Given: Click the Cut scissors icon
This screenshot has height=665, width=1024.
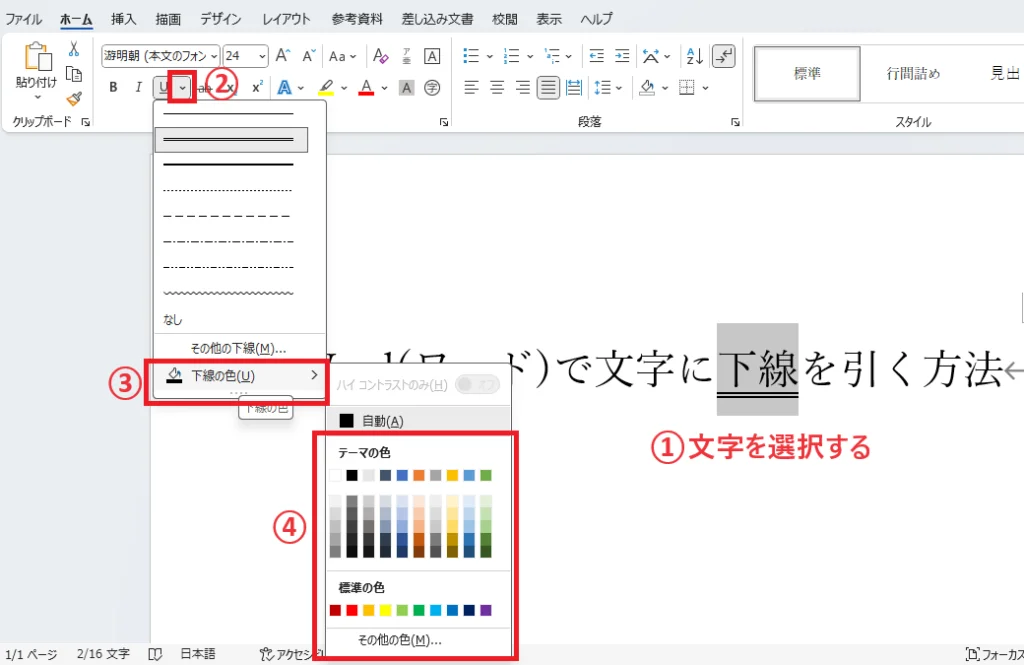Looking at the screenshot, I should tap(74, 49).
